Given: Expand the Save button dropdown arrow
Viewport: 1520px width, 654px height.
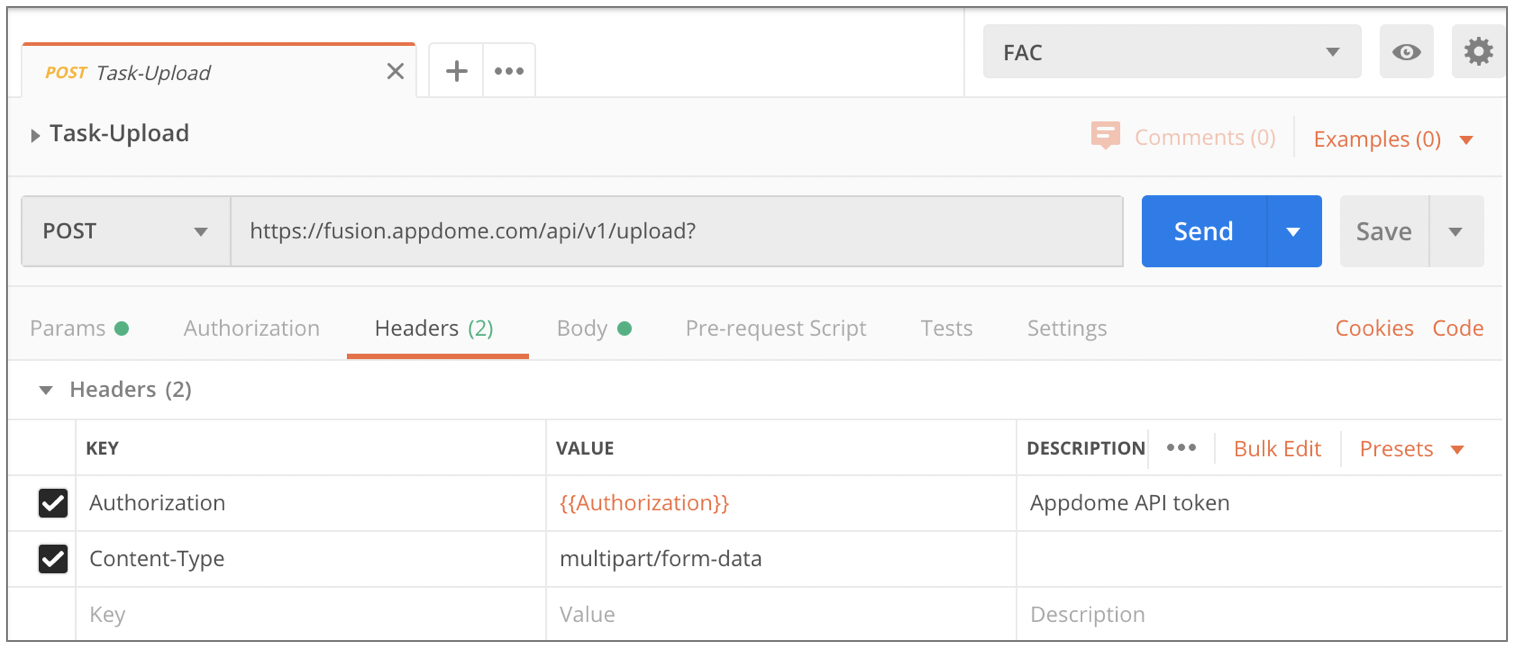Looking at the screenshot, I should [1455, 232].
